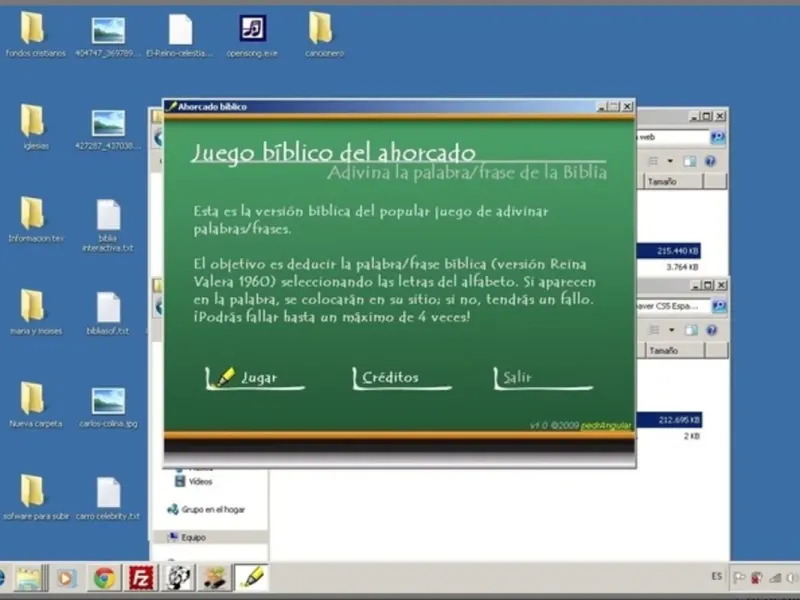Click the Ahorcado bíblico title bar pencil icon

[x=172, y=107]
